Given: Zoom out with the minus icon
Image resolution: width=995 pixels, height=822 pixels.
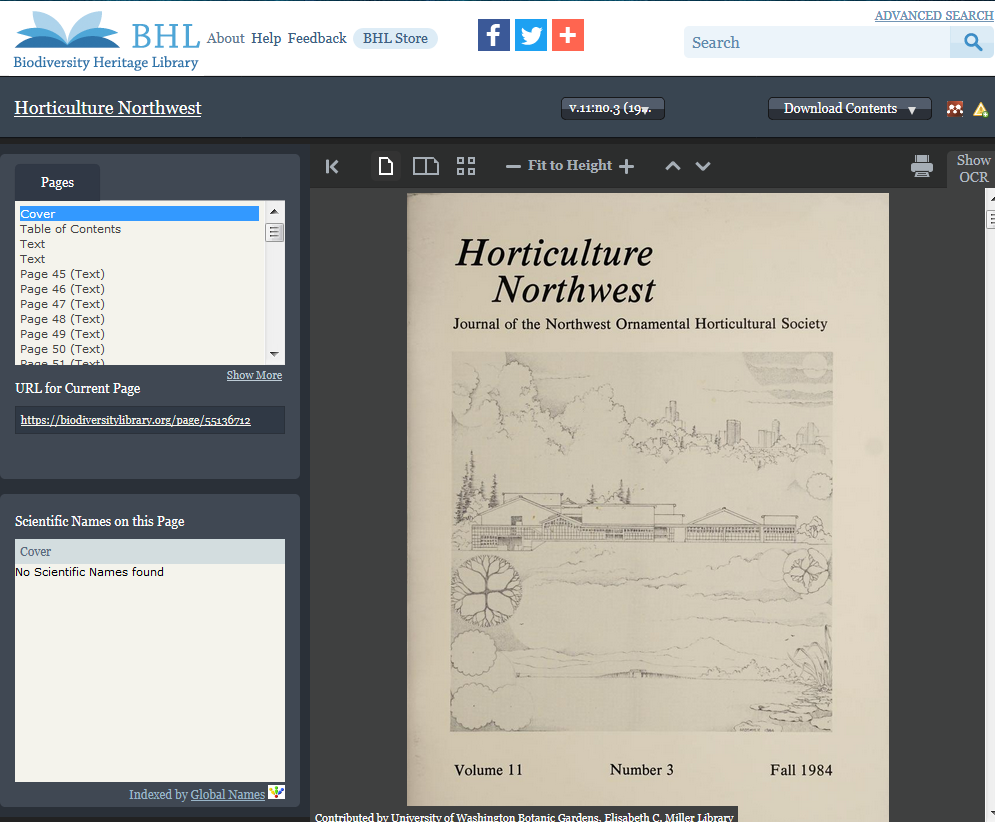Looking at the screenshot, I should [x=513, y=166].
